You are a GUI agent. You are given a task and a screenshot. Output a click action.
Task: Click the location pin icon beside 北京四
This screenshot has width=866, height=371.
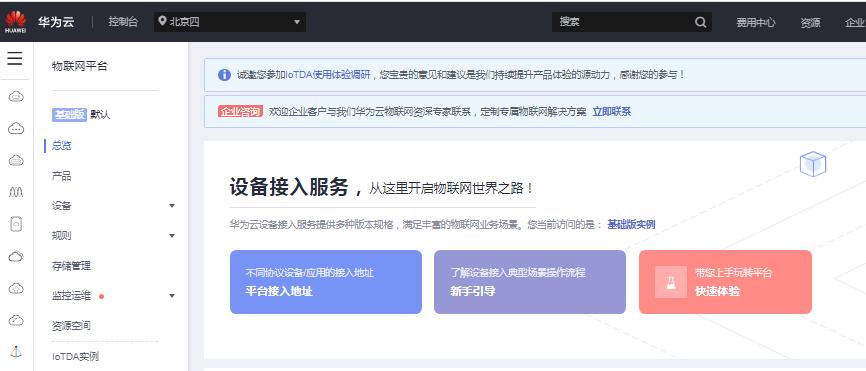[x=162, y=22]
